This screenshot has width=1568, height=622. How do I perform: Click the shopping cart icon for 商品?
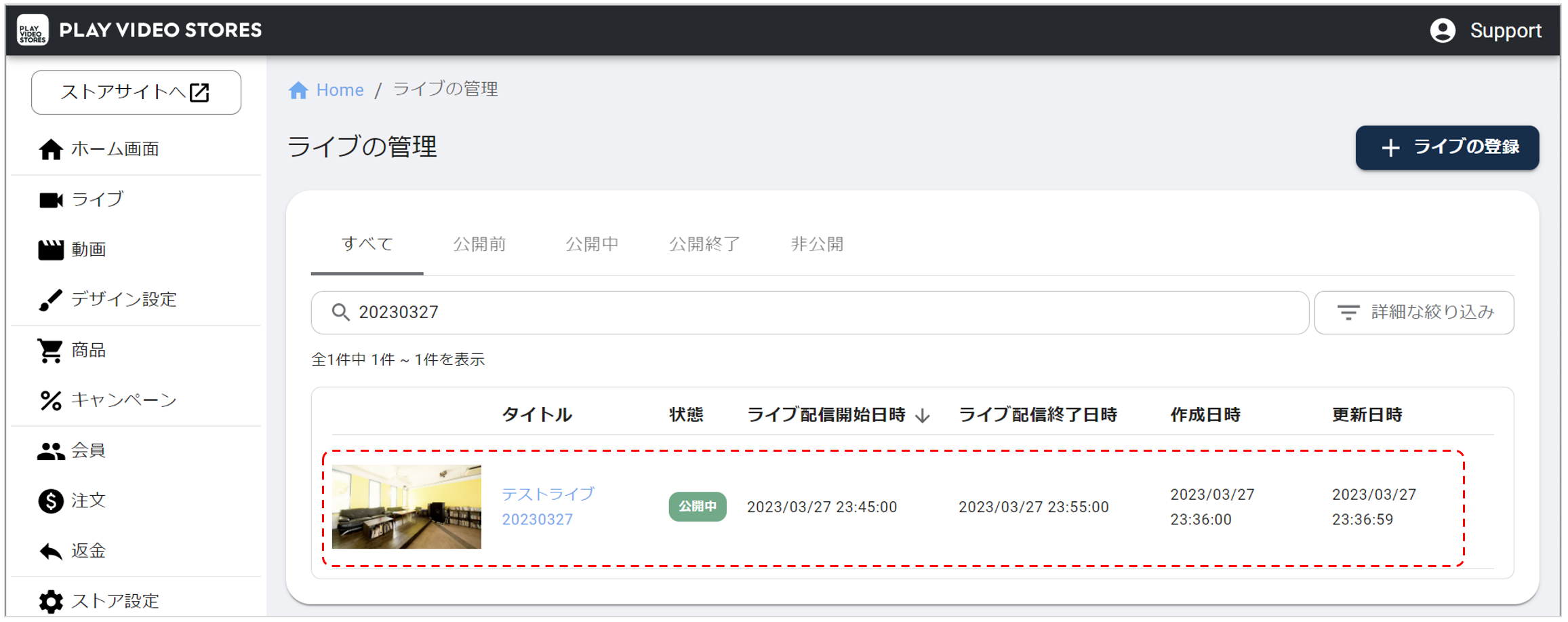coord(51,351)
